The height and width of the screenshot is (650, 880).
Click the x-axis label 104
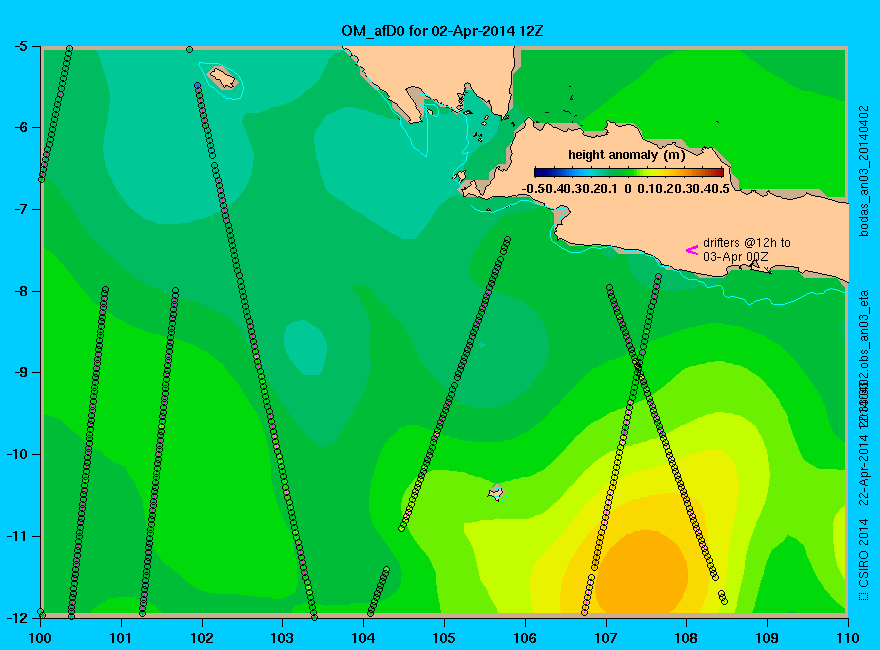[x=363, y=638]
